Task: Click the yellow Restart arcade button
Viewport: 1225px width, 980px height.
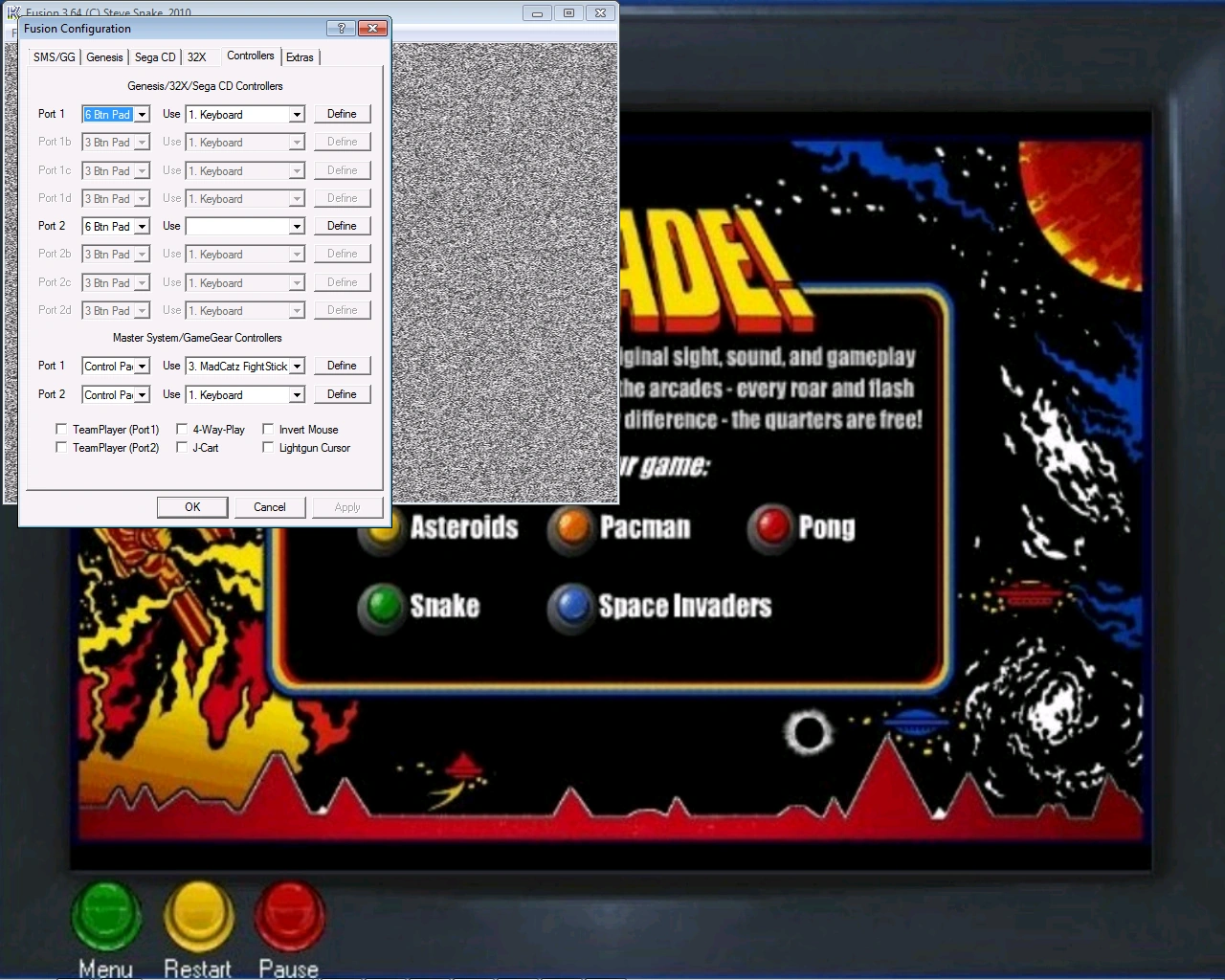Action: tap(198, 916)
